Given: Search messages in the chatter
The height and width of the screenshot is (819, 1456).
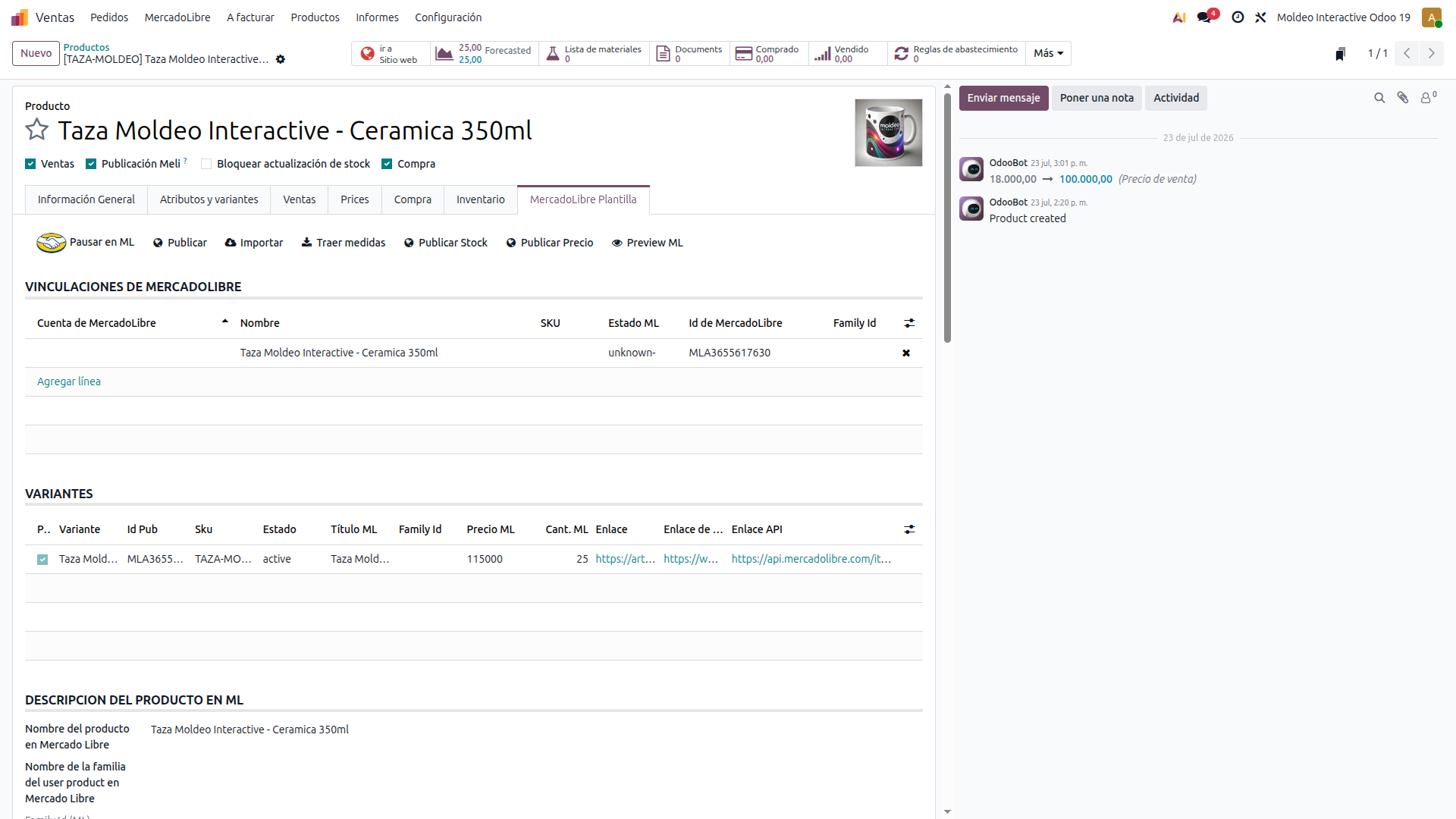Looking at the screenshot, I should pos(1379,98).
